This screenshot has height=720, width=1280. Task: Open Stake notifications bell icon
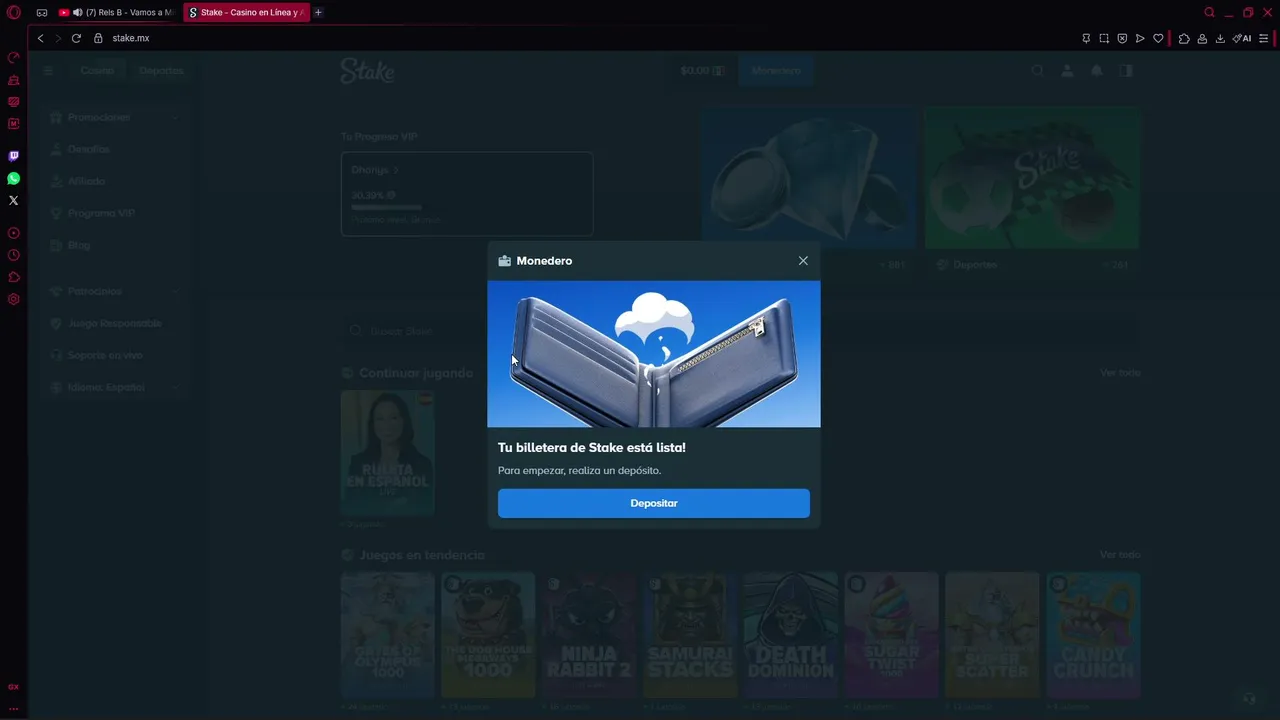pos(1097,71)
